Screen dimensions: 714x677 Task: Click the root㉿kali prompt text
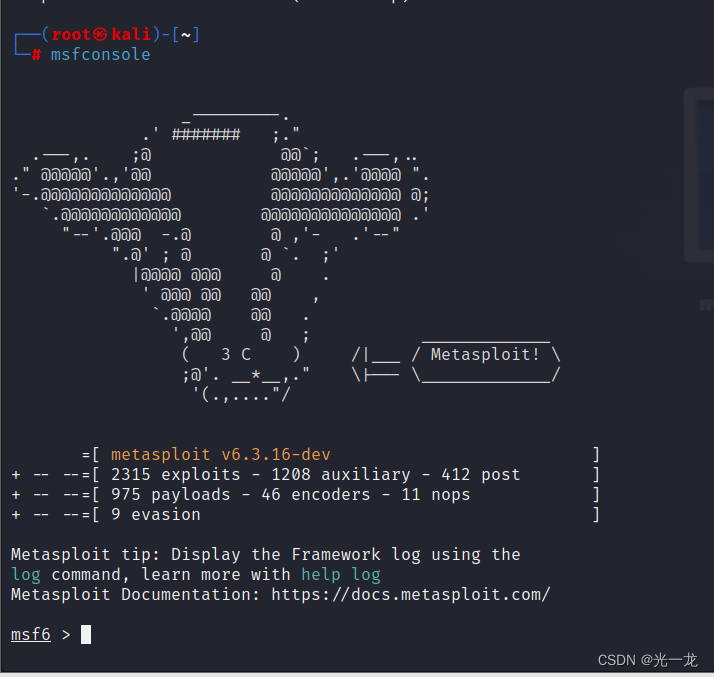click(x=101, y=35)
